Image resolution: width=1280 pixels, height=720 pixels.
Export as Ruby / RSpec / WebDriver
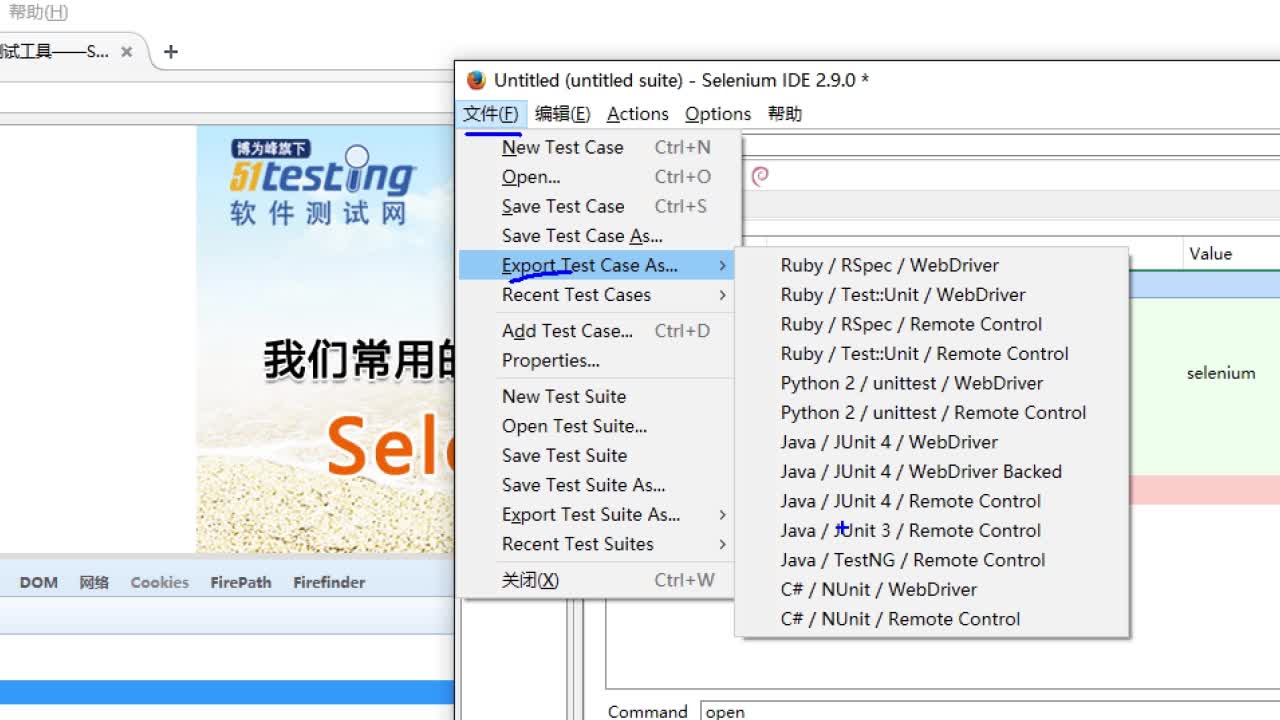(932, 265)
